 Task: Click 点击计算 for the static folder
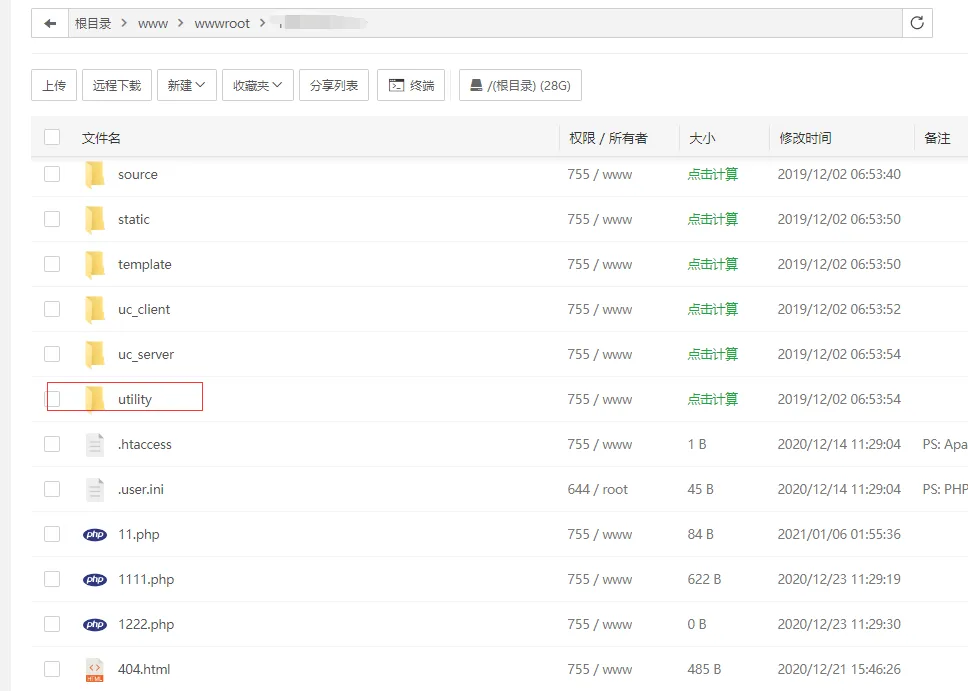pyautogui.click(x=712, y=219)
